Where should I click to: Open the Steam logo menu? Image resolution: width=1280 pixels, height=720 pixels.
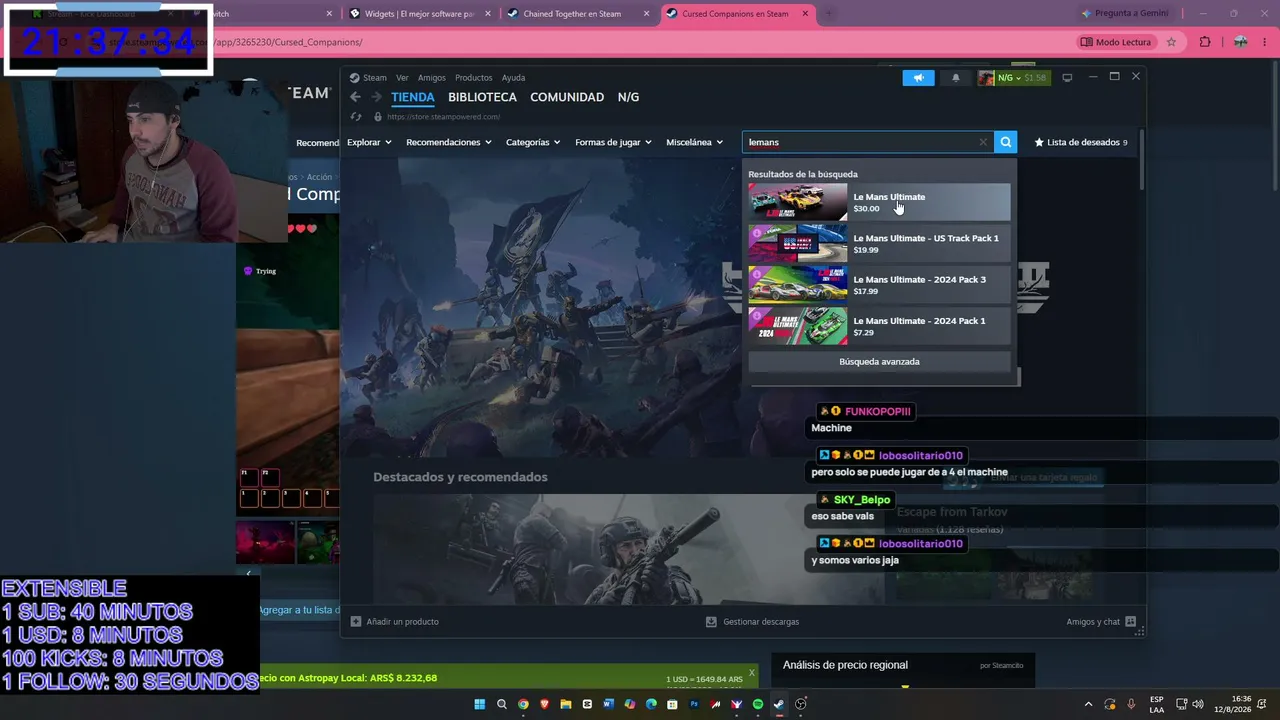[x=368, y=78]
